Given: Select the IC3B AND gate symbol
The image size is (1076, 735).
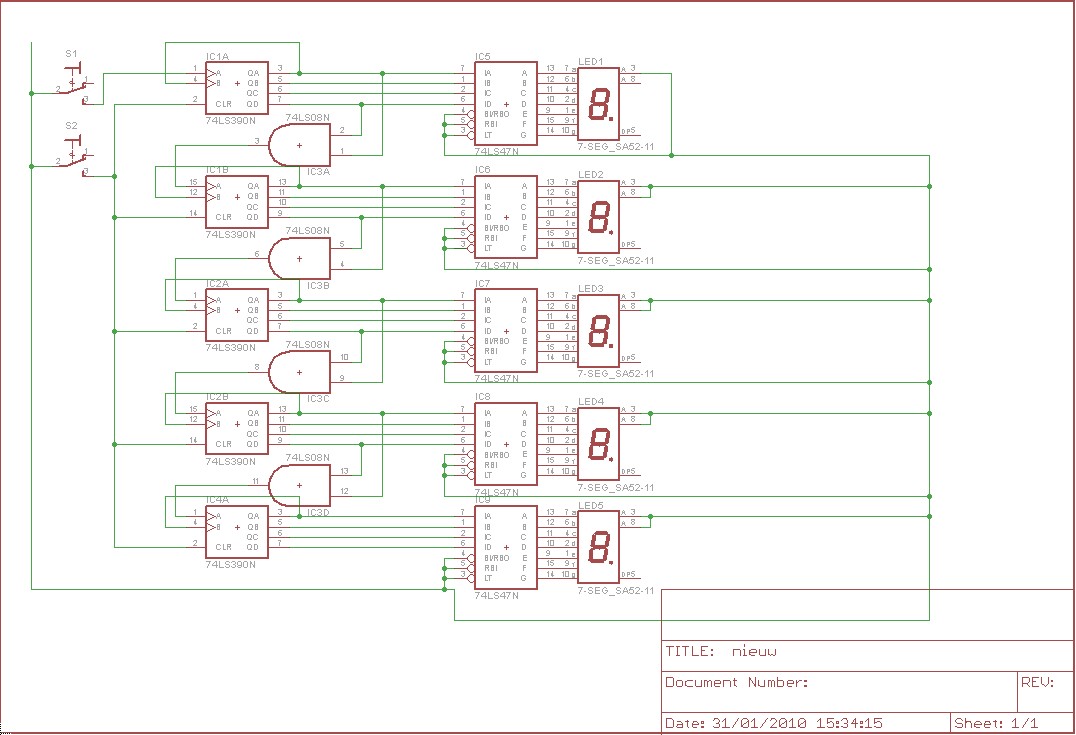Looking at the screenshot, I should pos(299,259).
